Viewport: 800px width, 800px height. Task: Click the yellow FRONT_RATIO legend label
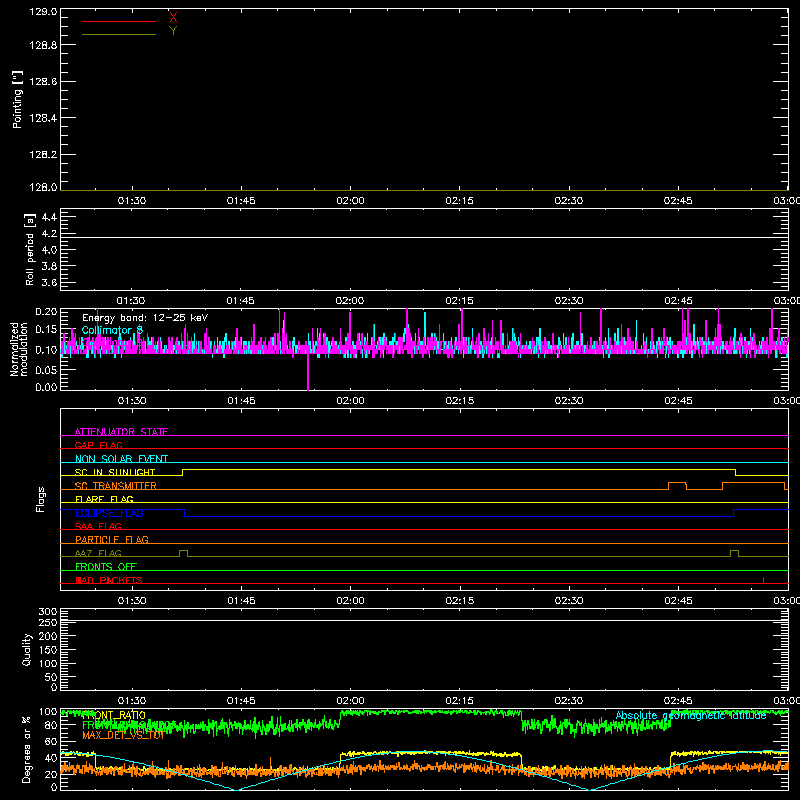click(114, 715)
